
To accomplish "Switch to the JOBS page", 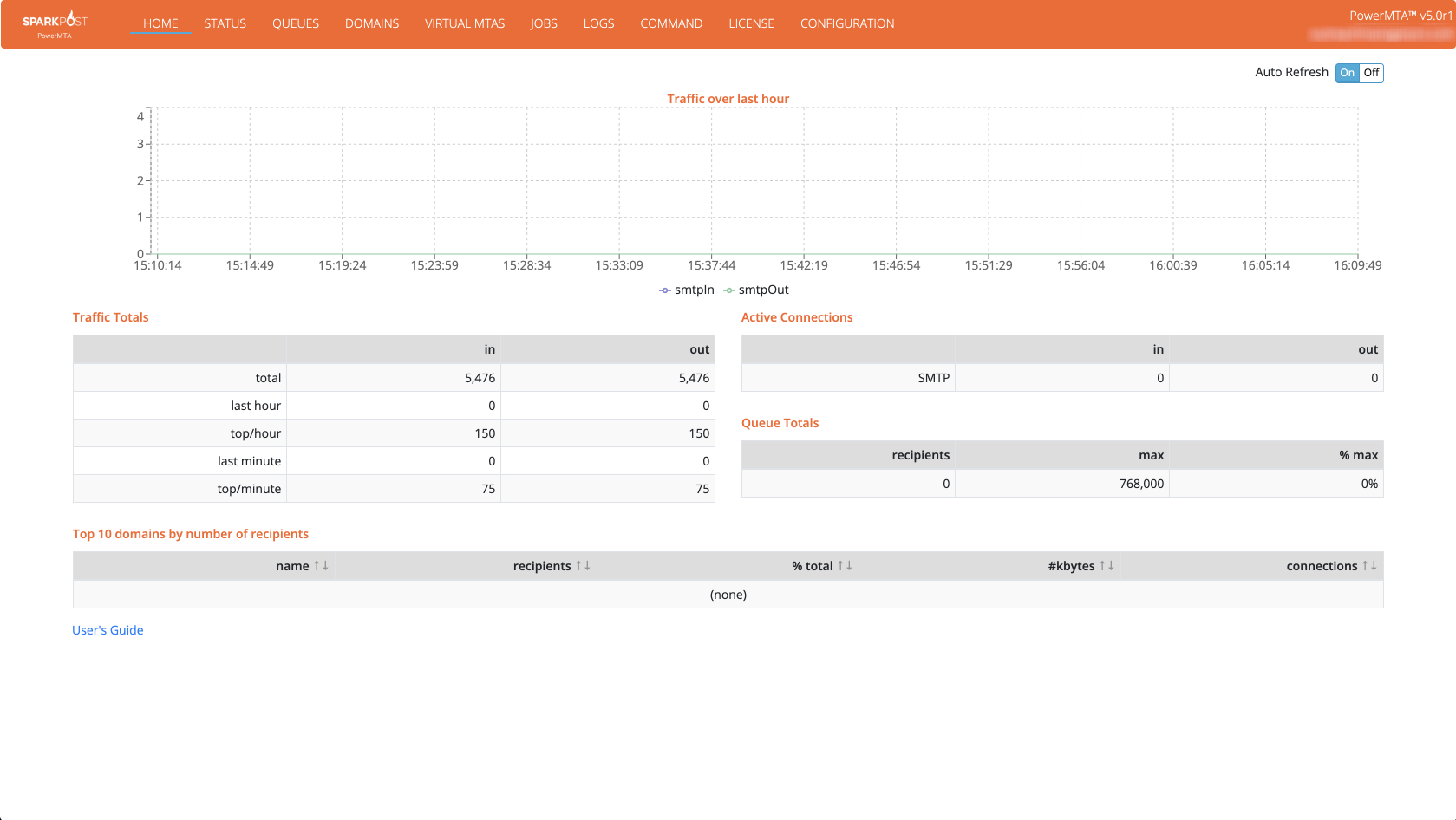I will tap(544, 23).
